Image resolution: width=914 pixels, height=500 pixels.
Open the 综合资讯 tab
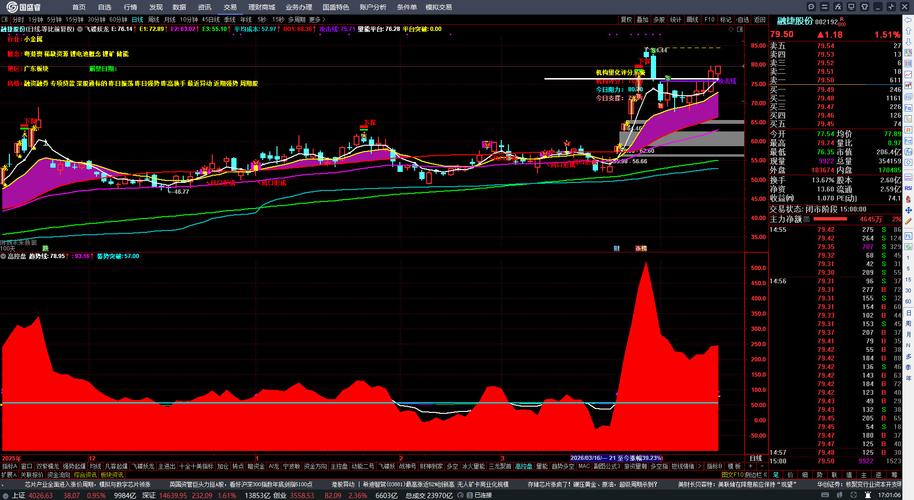[85, 475]
